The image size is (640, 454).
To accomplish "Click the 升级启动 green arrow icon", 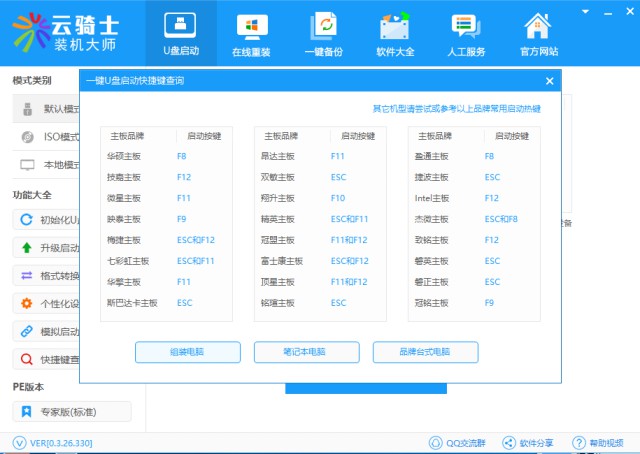I will pos(27,247).
